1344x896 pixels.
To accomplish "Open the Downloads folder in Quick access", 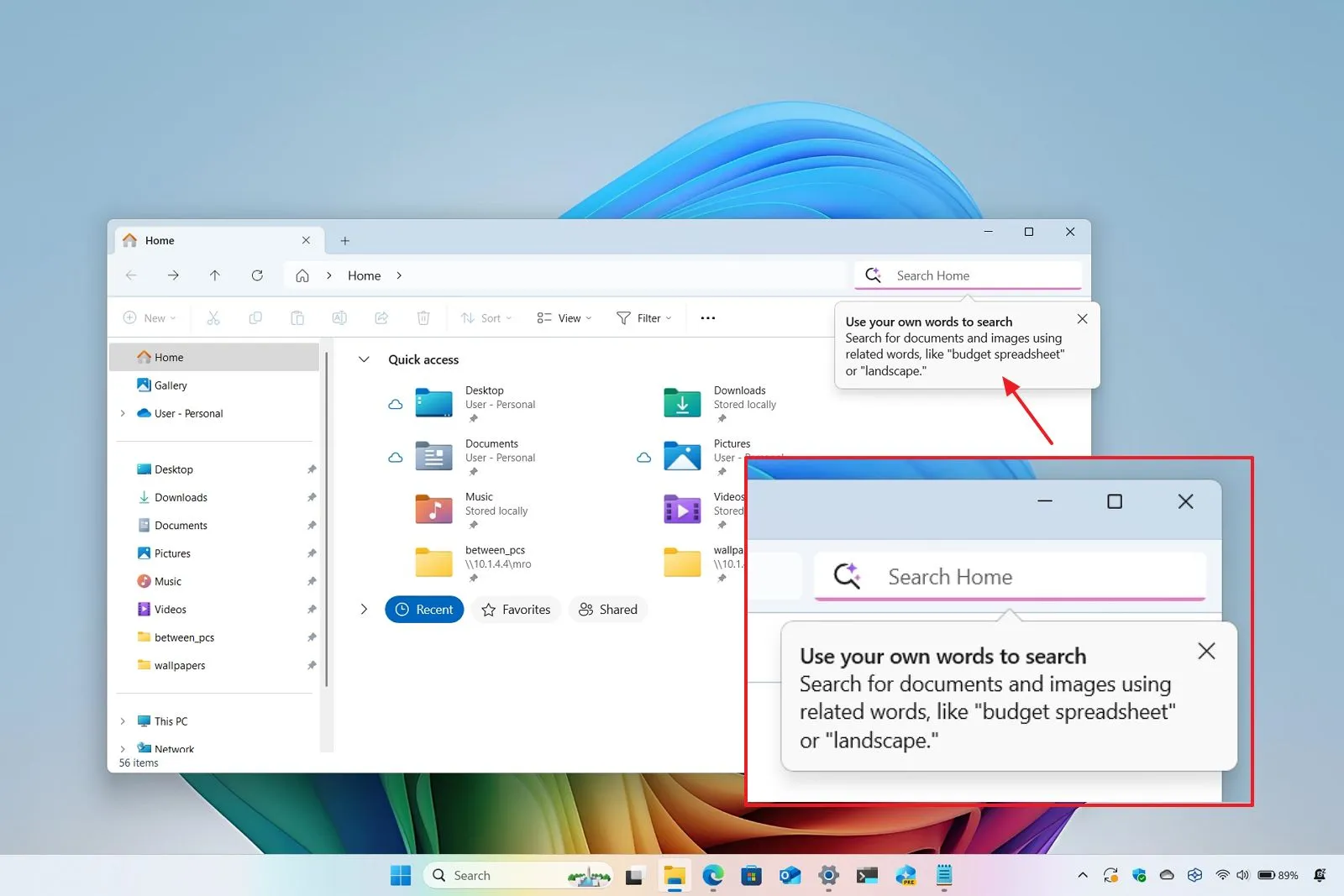I will [x=683, y=403].
